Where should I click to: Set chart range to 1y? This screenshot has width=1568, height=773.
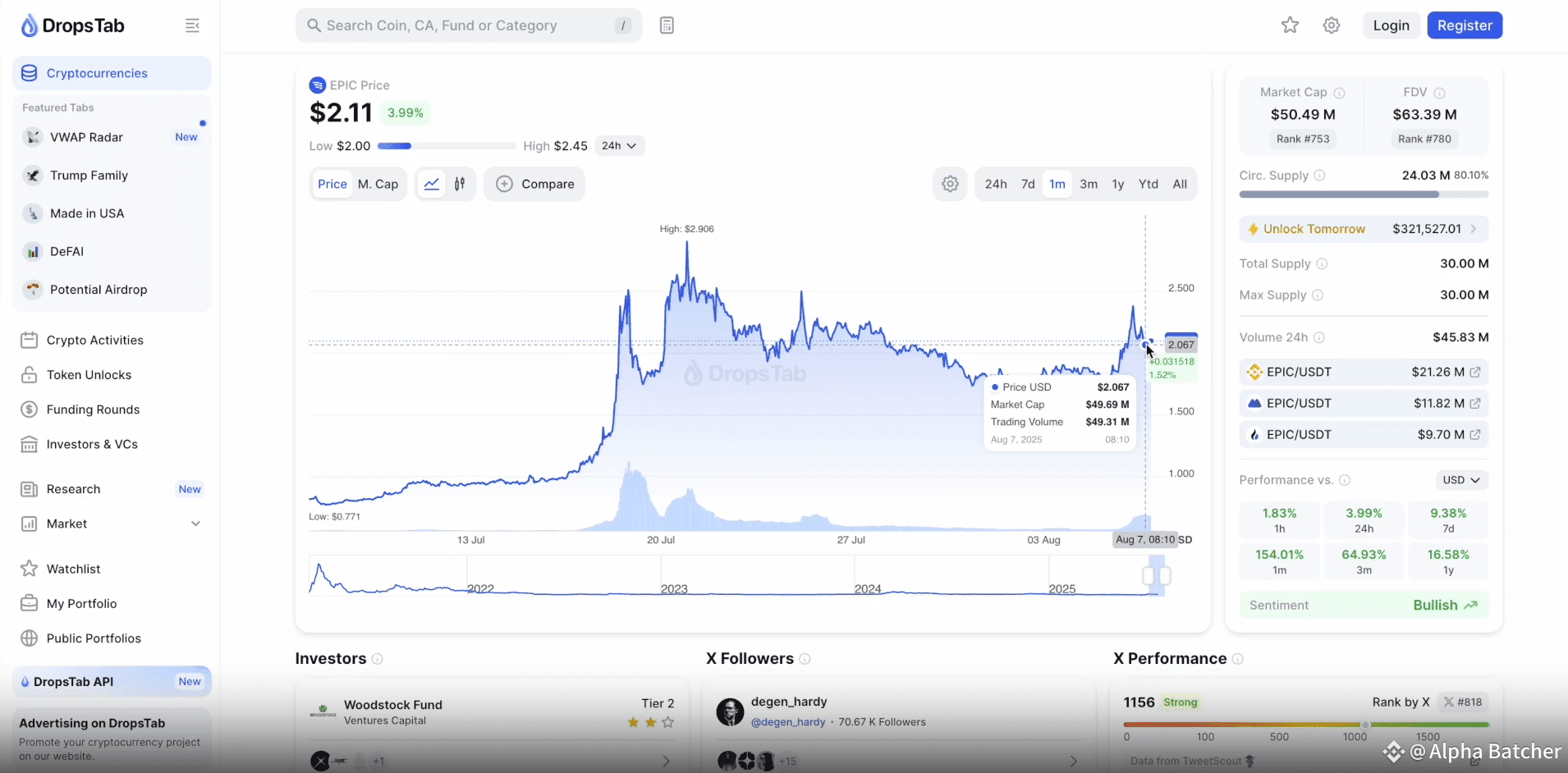(1118, 184)
